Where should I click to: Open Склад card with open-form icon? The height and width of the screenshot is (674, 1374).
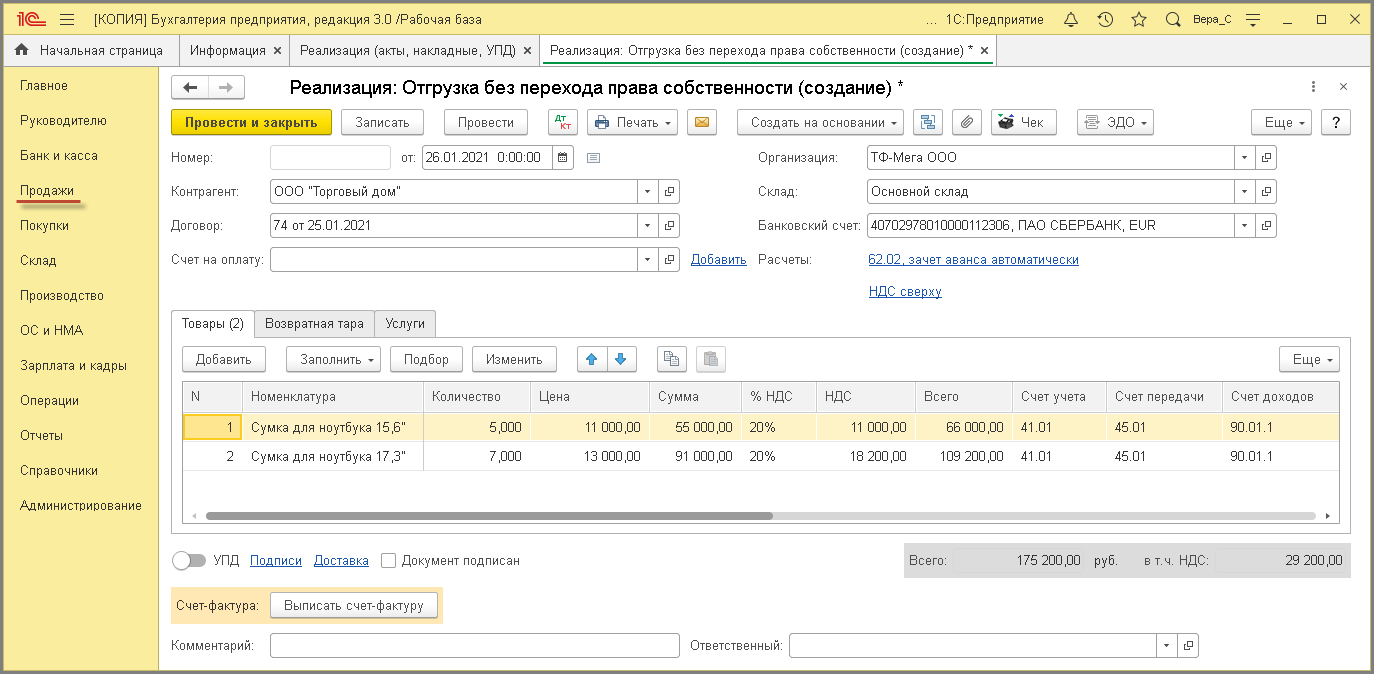[1266, 191]
